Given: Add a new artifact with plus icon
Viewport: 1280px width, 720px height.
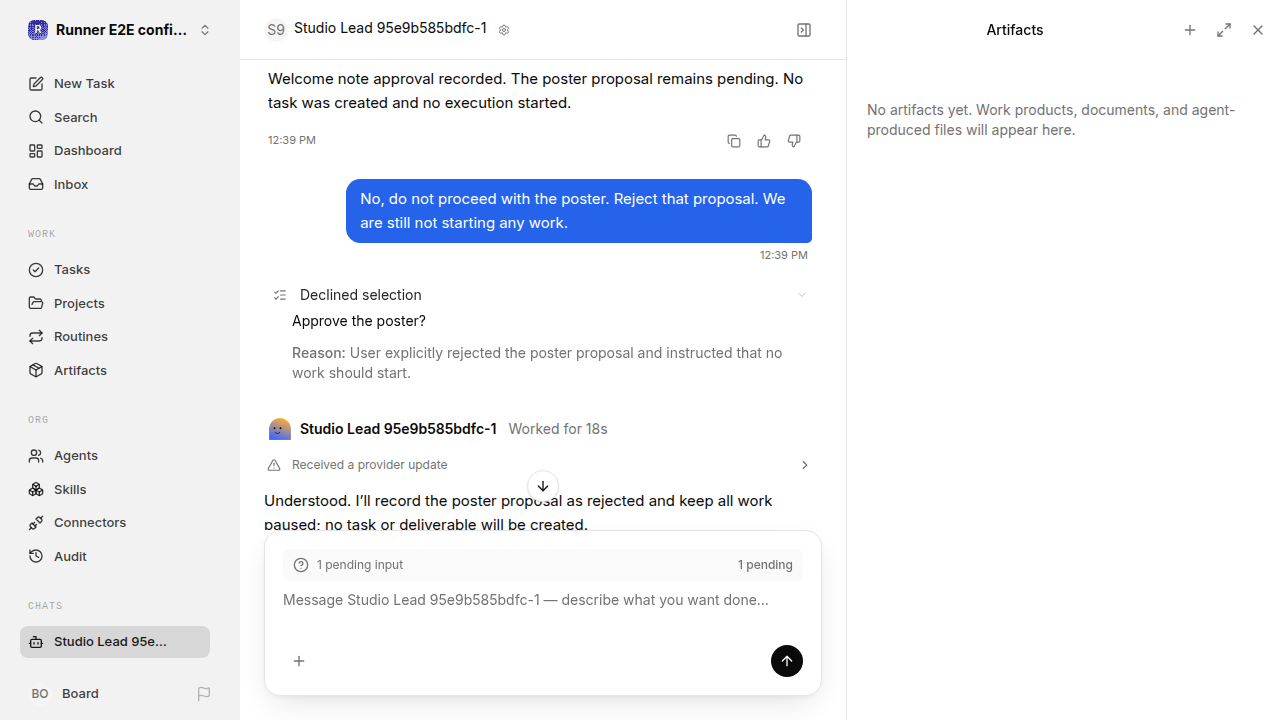Looking at the screenshot, I should click(1190, 30).
